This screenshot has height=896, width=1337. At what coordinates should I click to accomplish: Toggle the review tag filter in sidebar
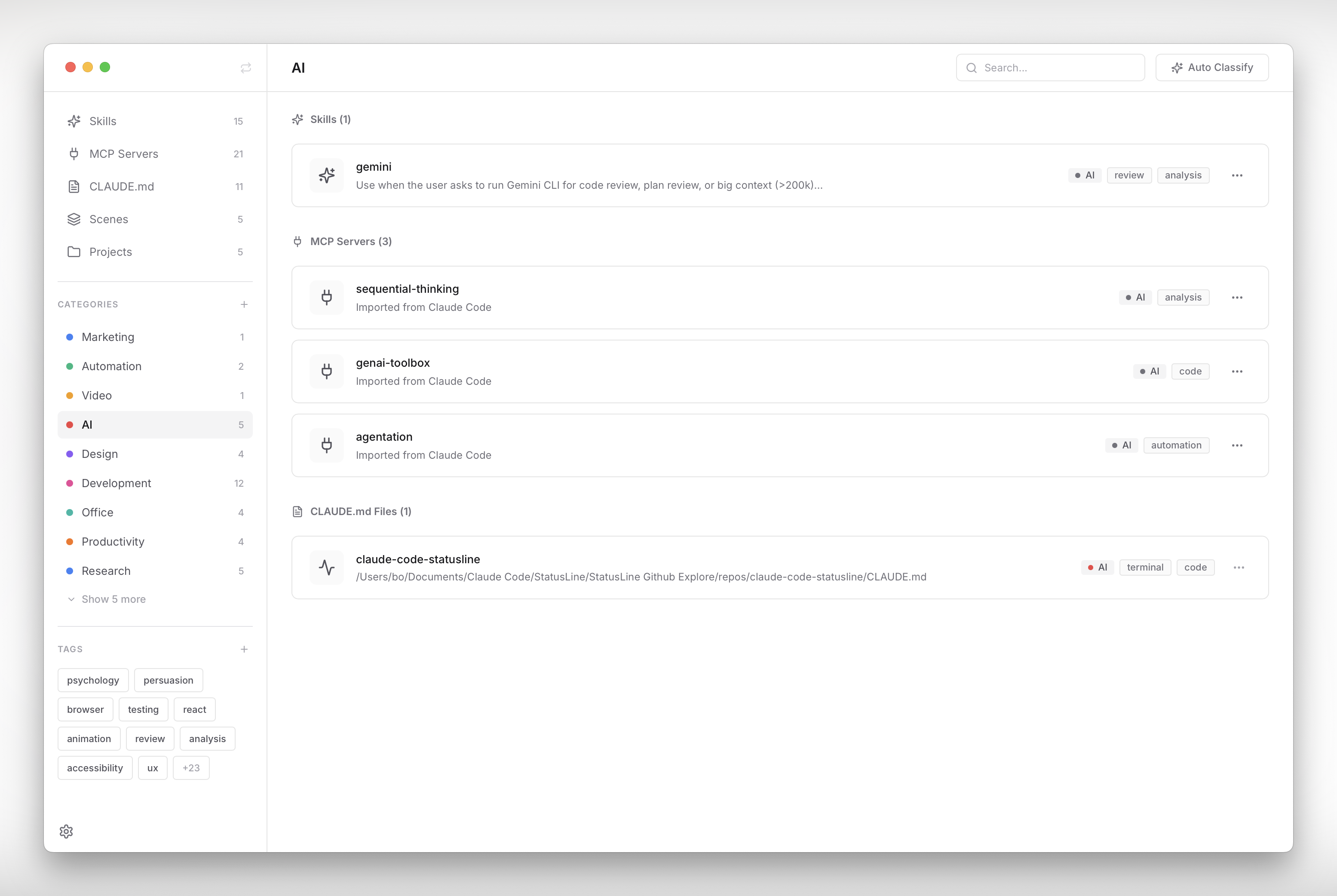pyautogui.click(x=150, y=739)
